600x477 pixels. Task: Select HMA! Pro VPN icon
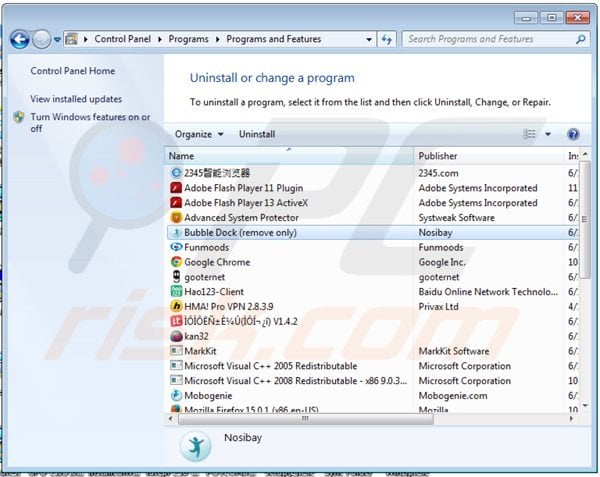coord(176,306)
